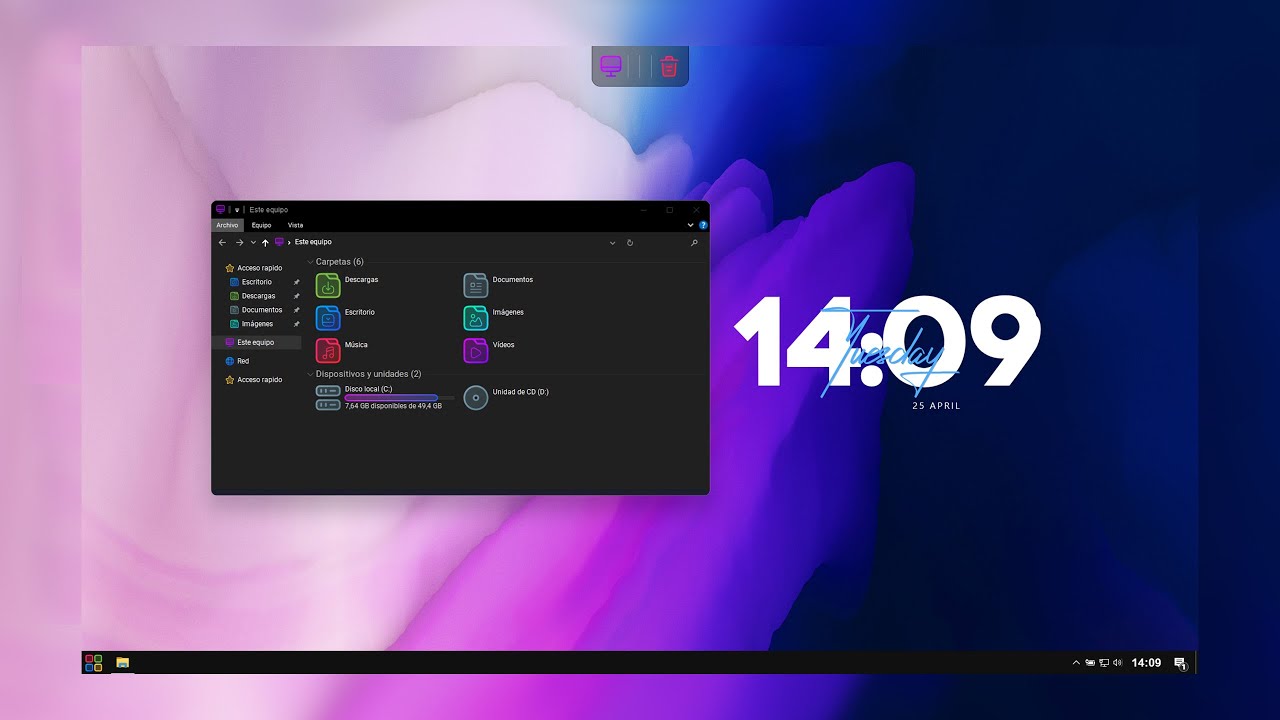The width and height of the screenshot is (1280, 720).
Task: Open the Start menu on the taskbar
Action: click(x=93, y=663)
